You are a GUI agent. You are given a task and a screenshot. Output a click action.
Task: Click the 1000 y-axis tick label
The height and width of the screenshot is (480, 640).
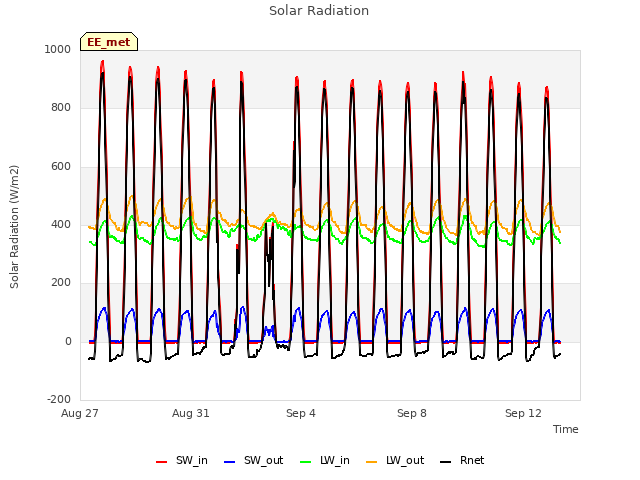point(58,49)
